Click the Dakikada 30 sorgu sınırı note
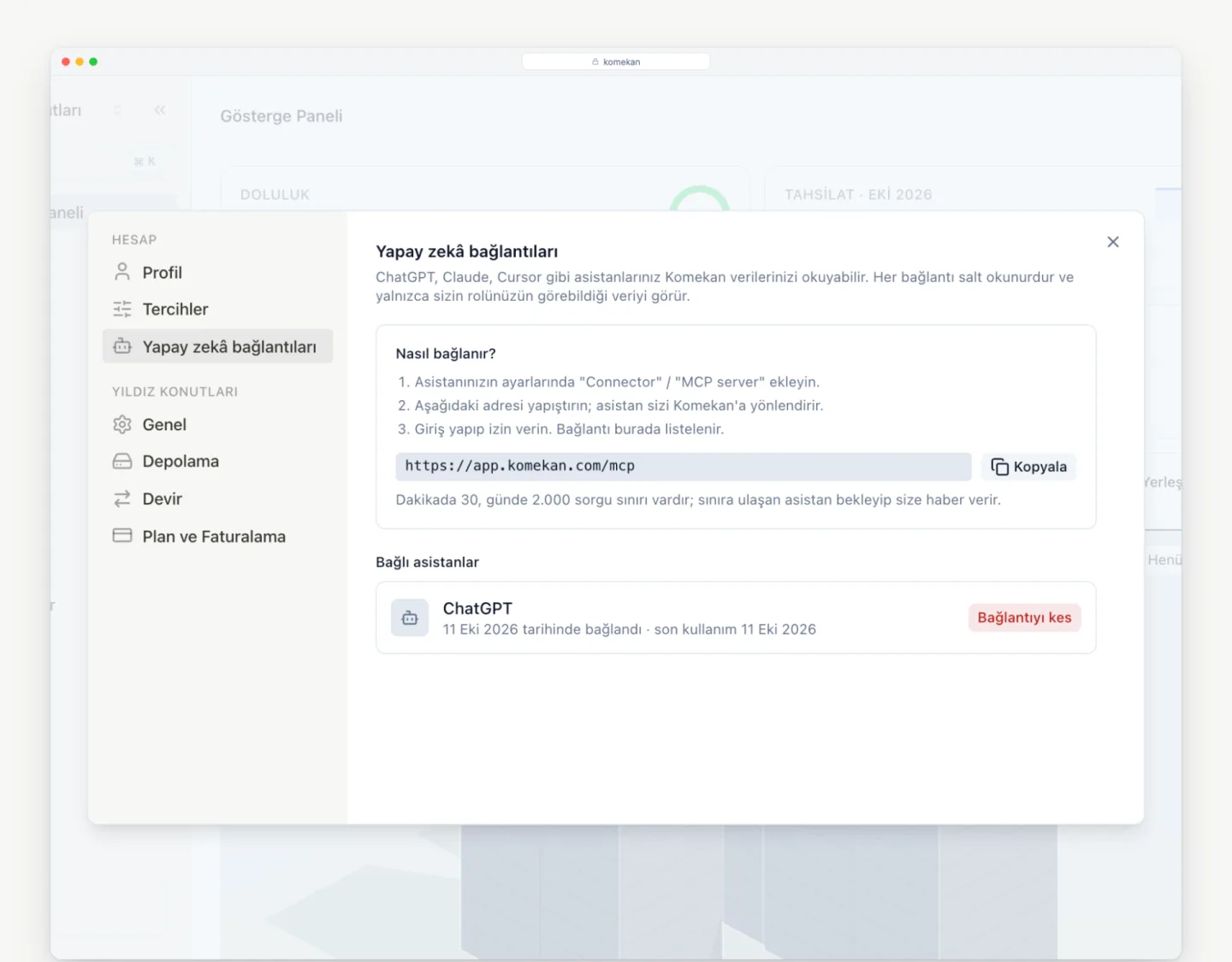Image resolution: width=1232 pixels, height=962 pixels. click(x=698, y=499)
